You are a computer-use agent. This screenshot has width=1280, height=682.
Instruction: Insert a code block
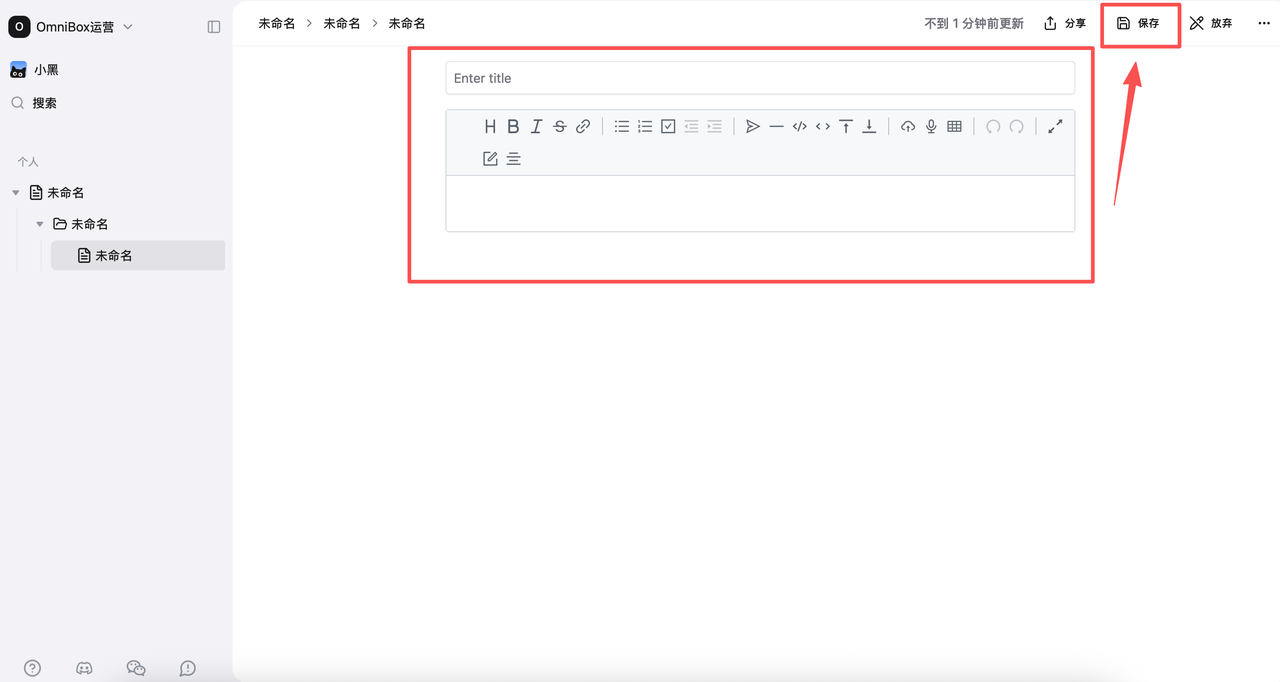click(799, 126)
